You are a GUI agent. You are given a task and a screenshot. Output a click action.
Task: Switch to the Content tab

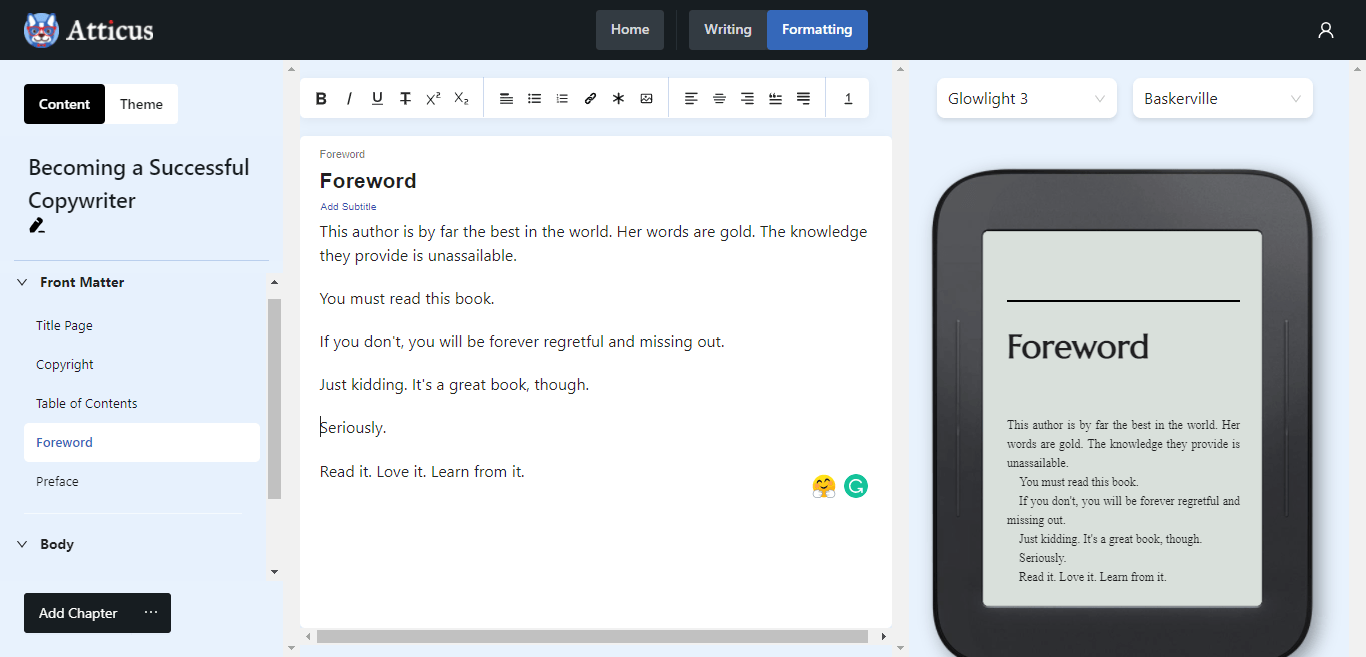click(x=64, y=104)
